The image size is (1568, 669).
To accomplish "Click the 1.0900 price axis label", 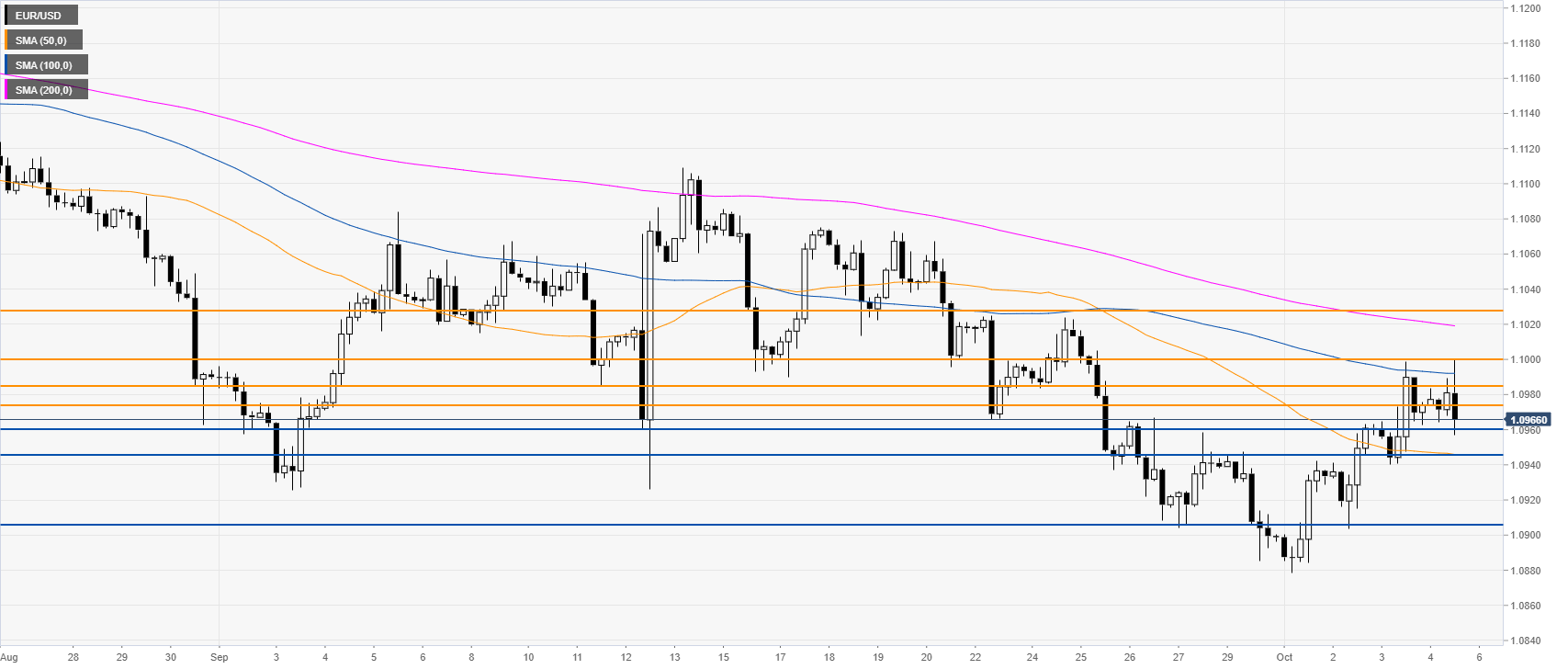I will tap(1526, 535).
